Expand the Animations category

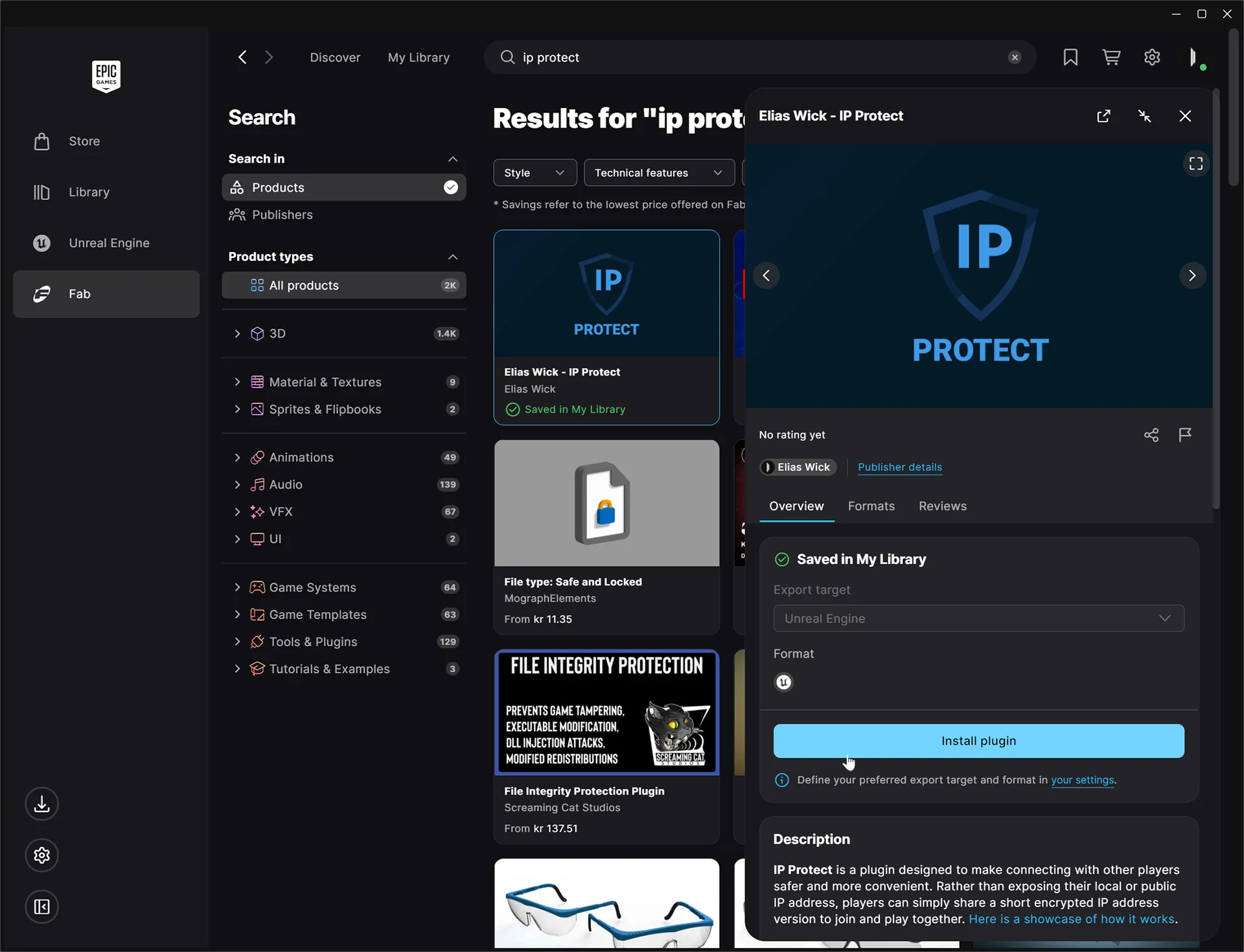[x=237, y=458]
